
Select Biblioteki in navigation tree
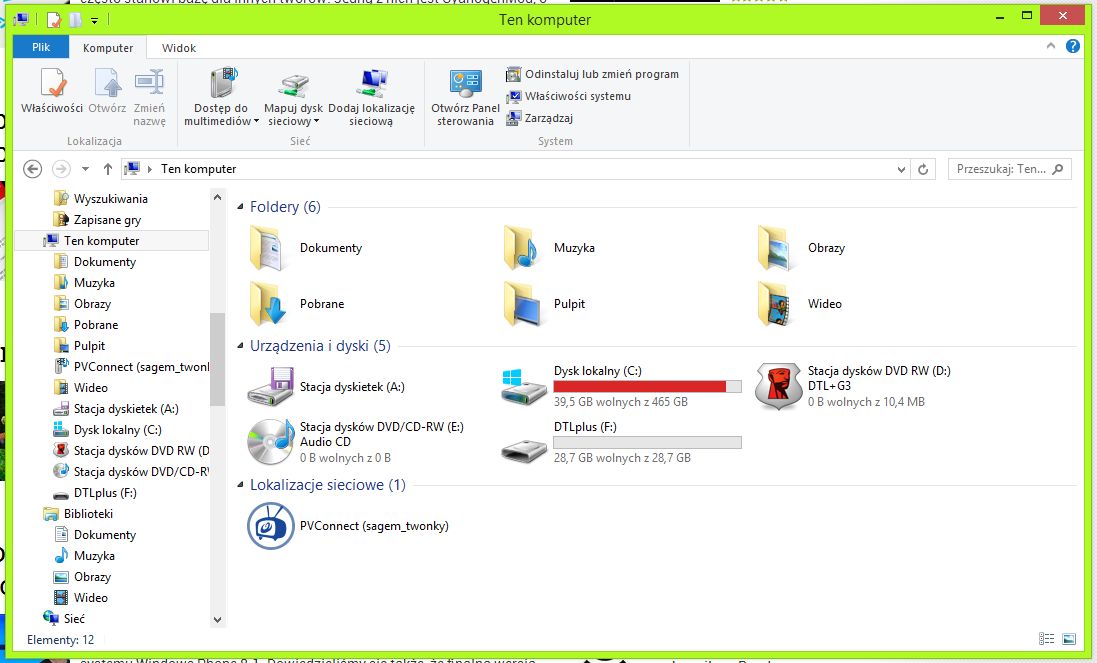(78, 513)
